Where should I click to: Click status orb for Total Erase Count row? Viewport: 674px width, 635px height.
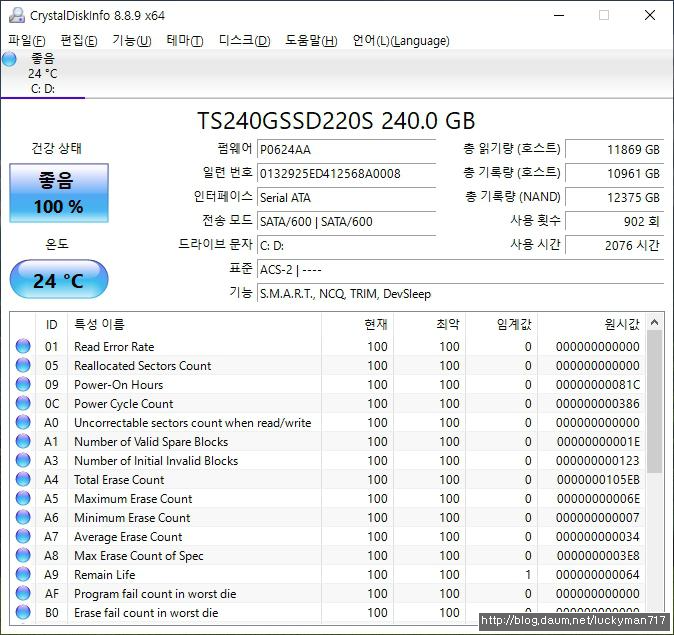[x=23, y=479]
